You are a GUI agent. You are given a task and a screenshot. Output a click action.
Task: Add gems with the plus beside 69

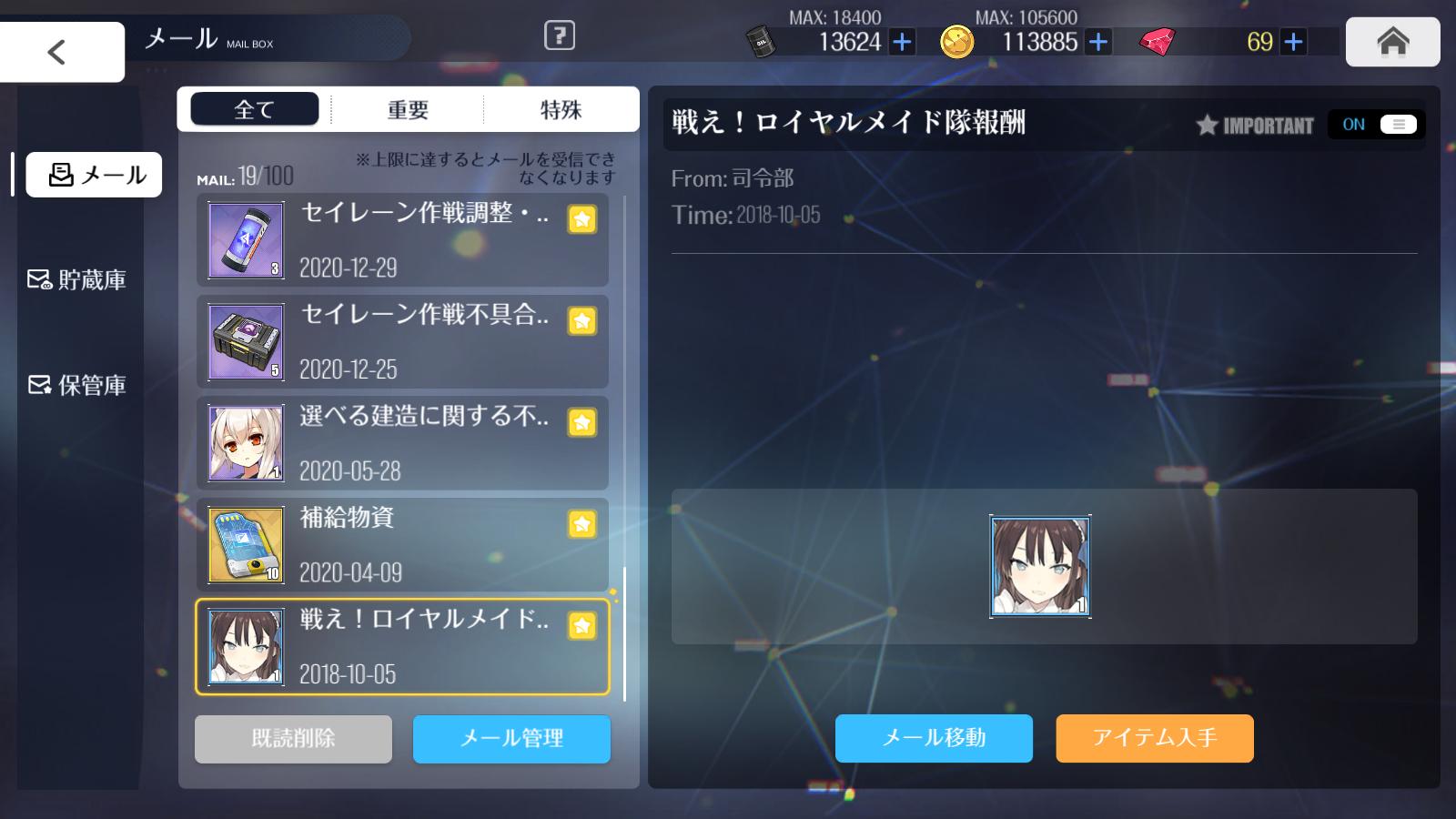tap(1293, 42)
